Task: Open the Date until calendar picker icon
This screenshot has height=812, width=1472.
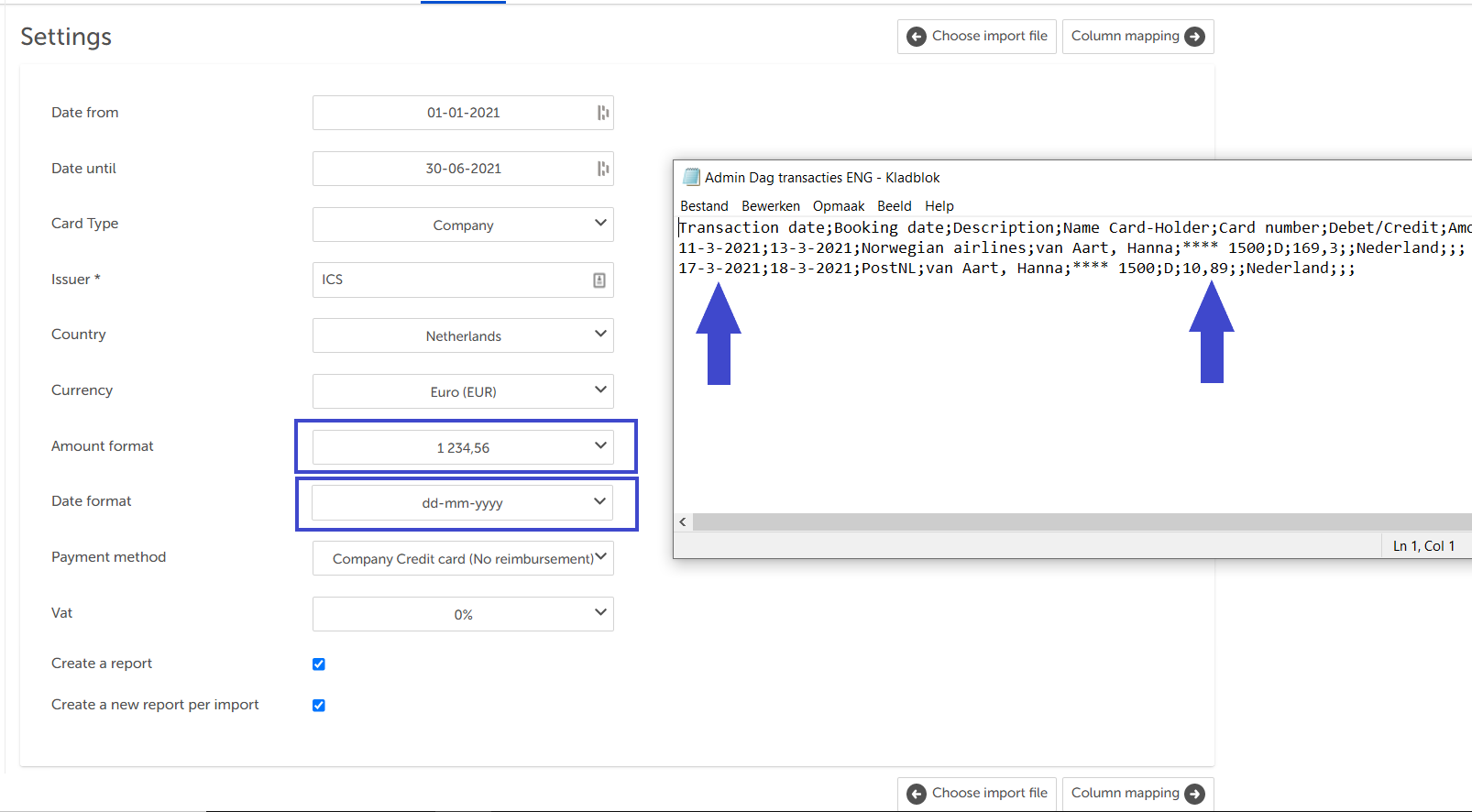Action: coord(602,169)
